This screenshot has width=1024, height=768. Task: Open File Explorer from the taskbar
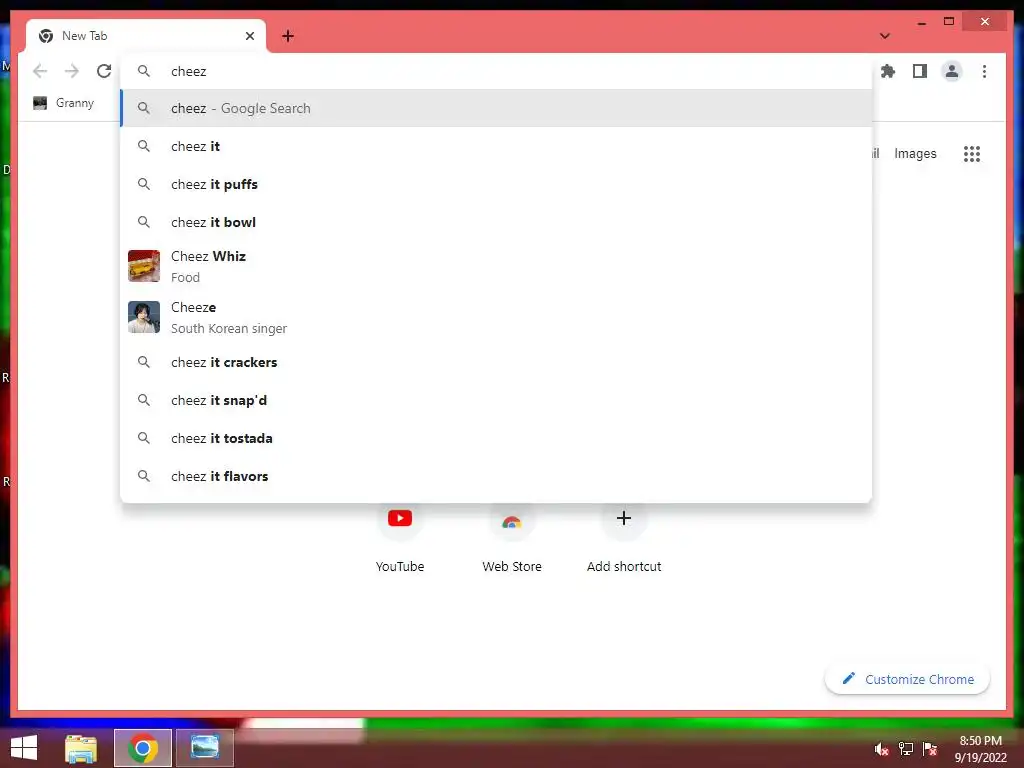coord(81,748)
